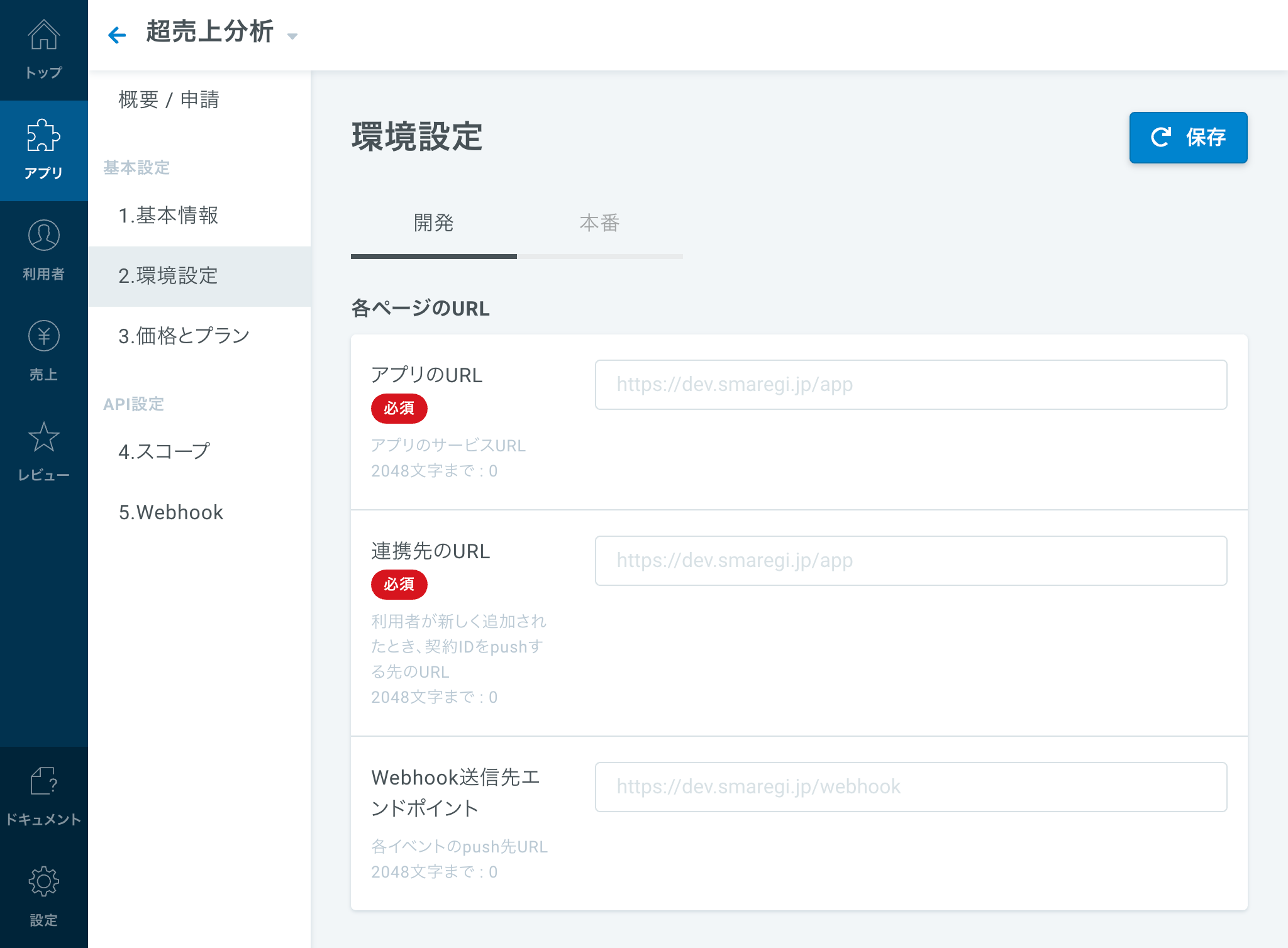Viewport: 1288px width, 948px height.
Task: Focus the 連携先のURL input field
Action: click(x=911, y=561)
